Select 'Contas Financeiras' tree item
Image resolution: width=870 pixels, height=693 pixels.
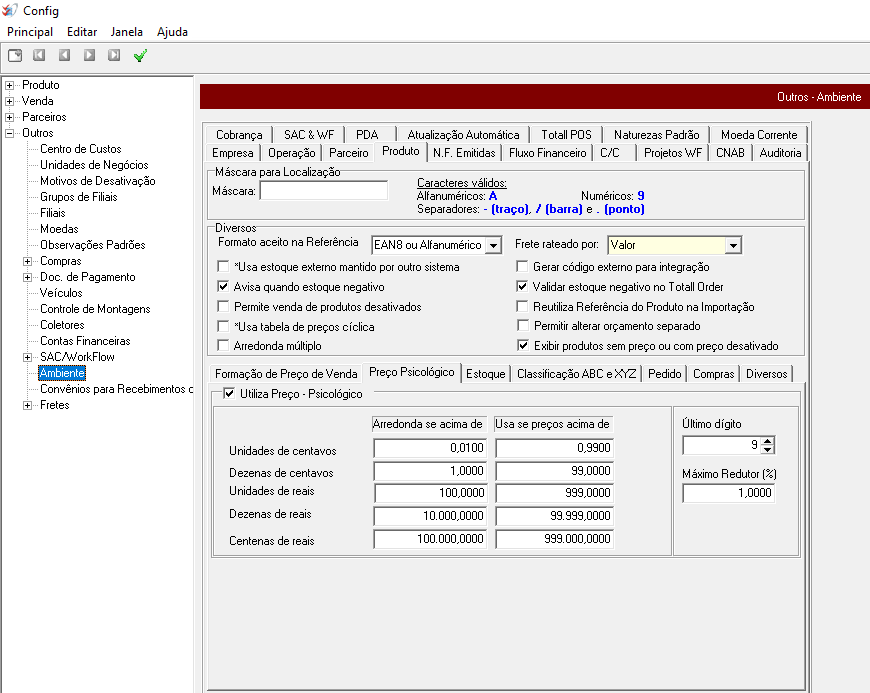click(85, 341)
